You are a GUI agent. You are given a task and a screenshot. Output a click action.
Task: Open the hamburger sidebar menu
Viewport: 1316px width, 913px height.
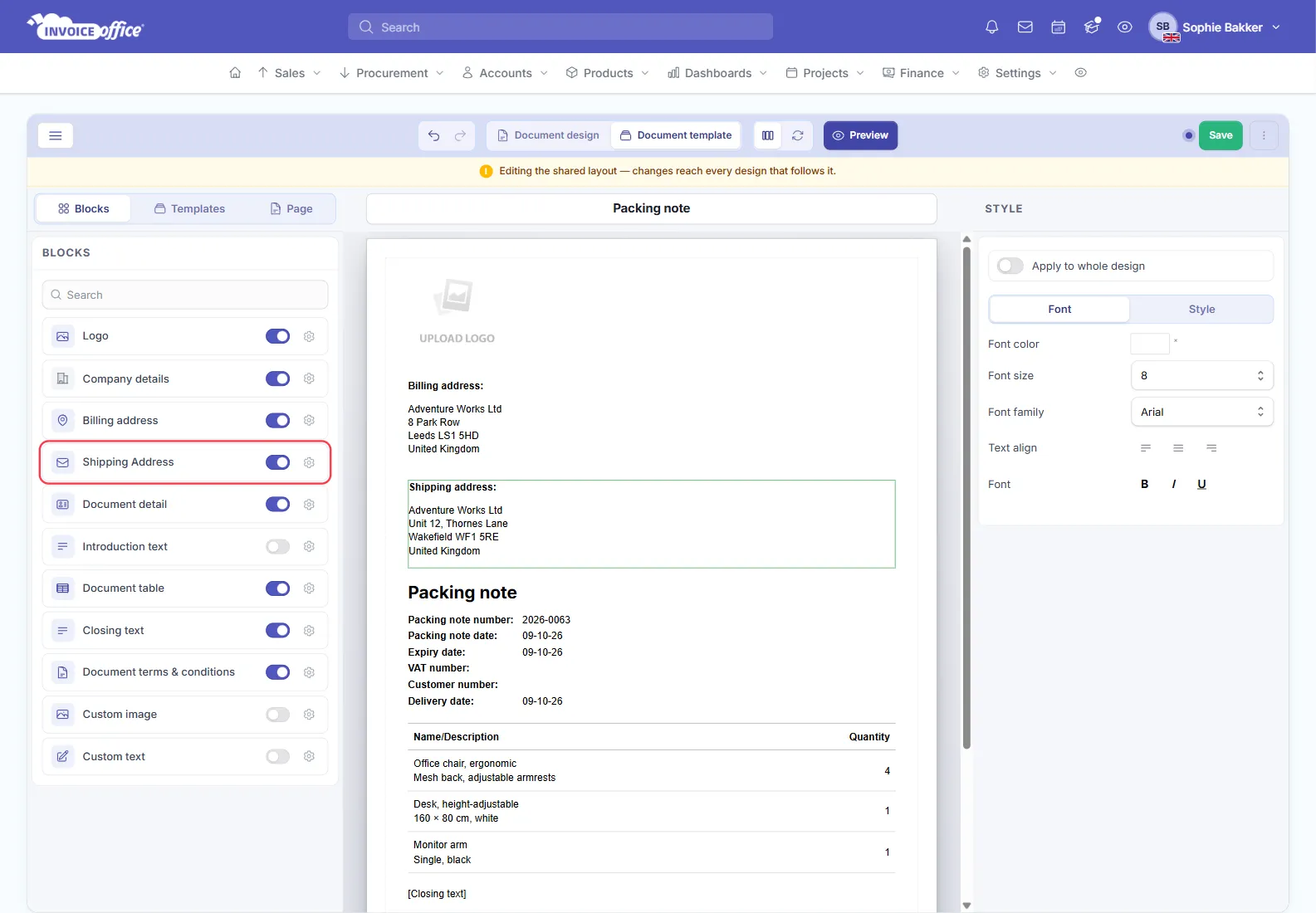click(56, 135)
